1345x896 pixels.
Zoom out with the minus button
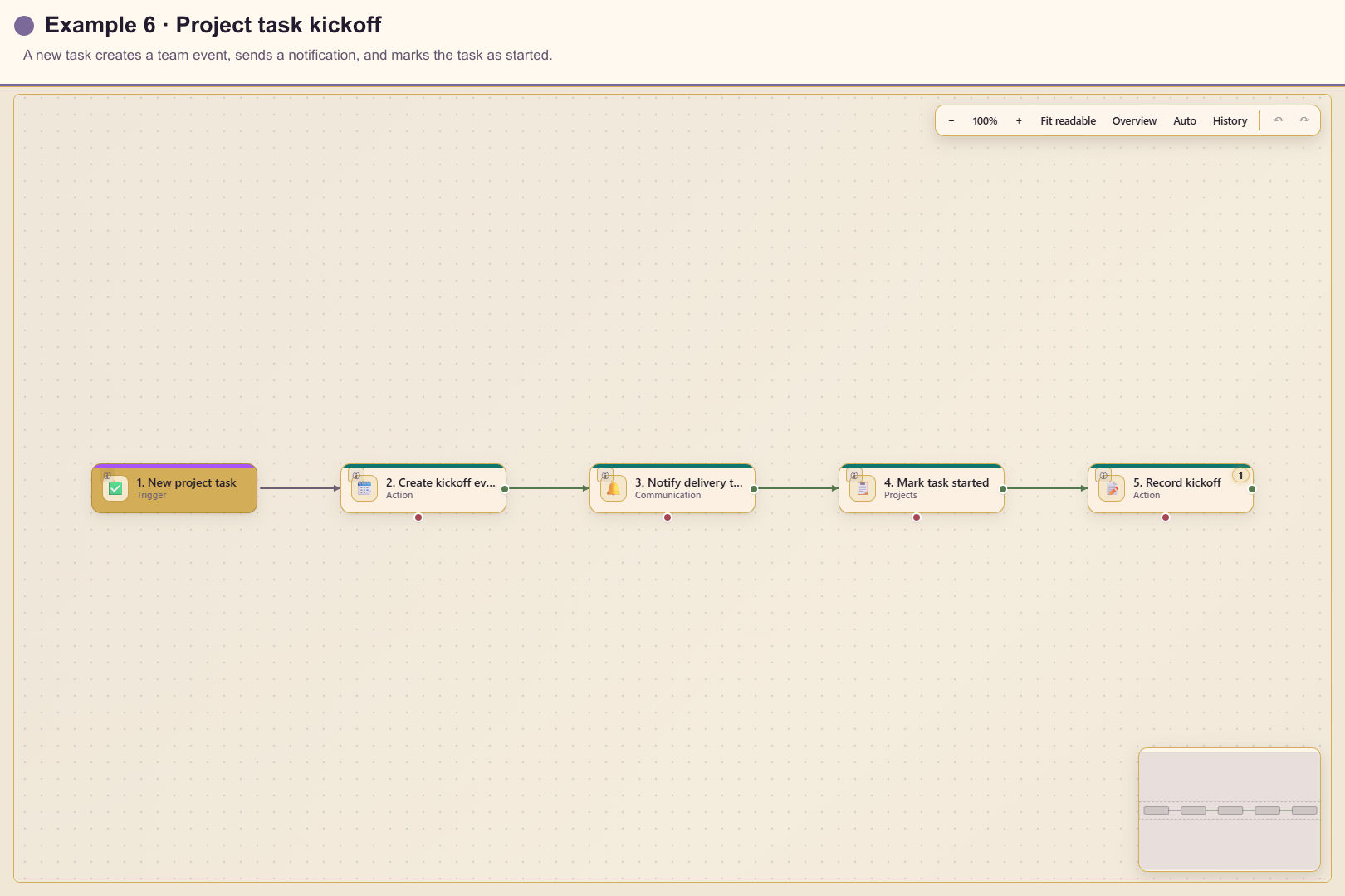click(951, 121)
